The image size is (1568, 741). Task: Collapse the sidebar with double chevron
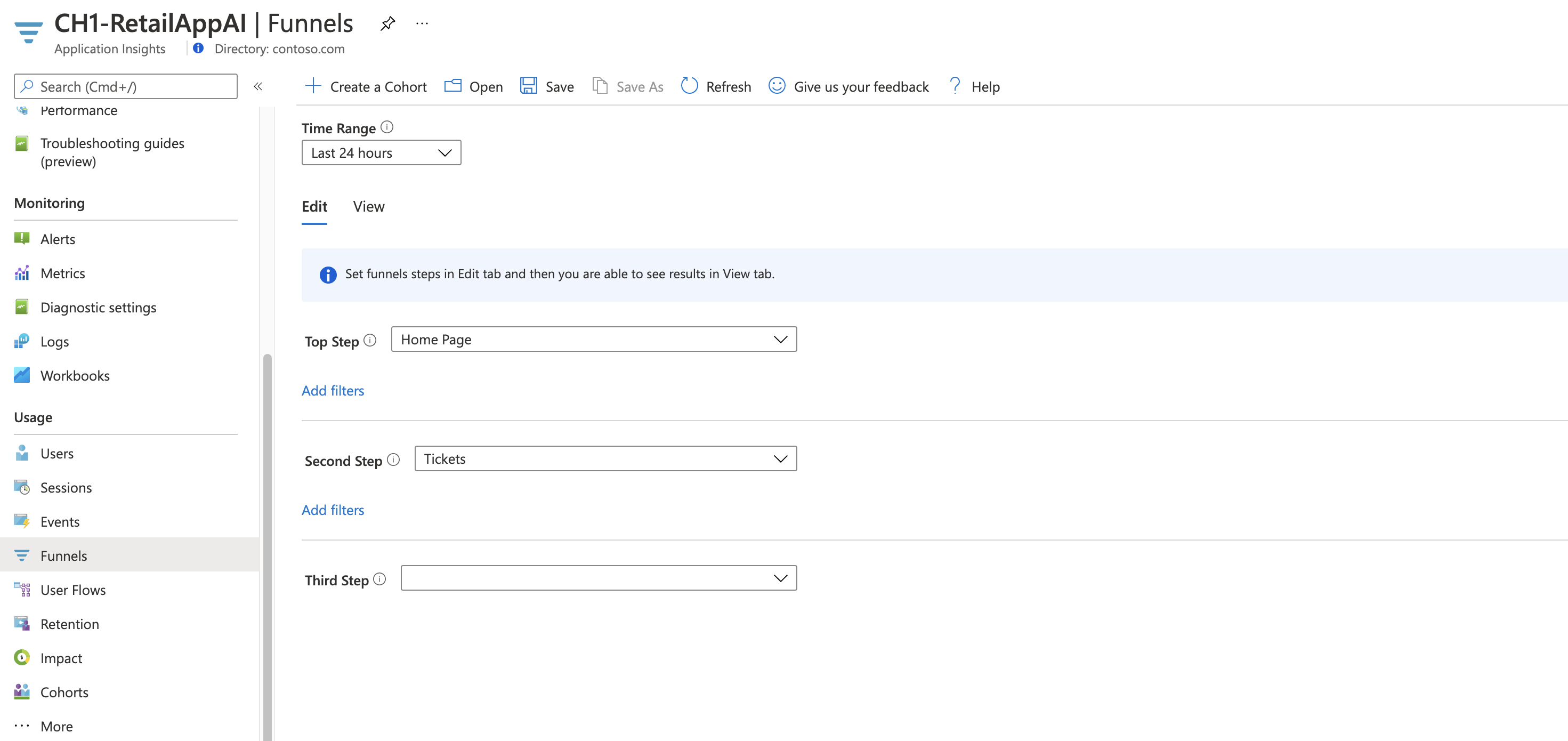[258, 86]
